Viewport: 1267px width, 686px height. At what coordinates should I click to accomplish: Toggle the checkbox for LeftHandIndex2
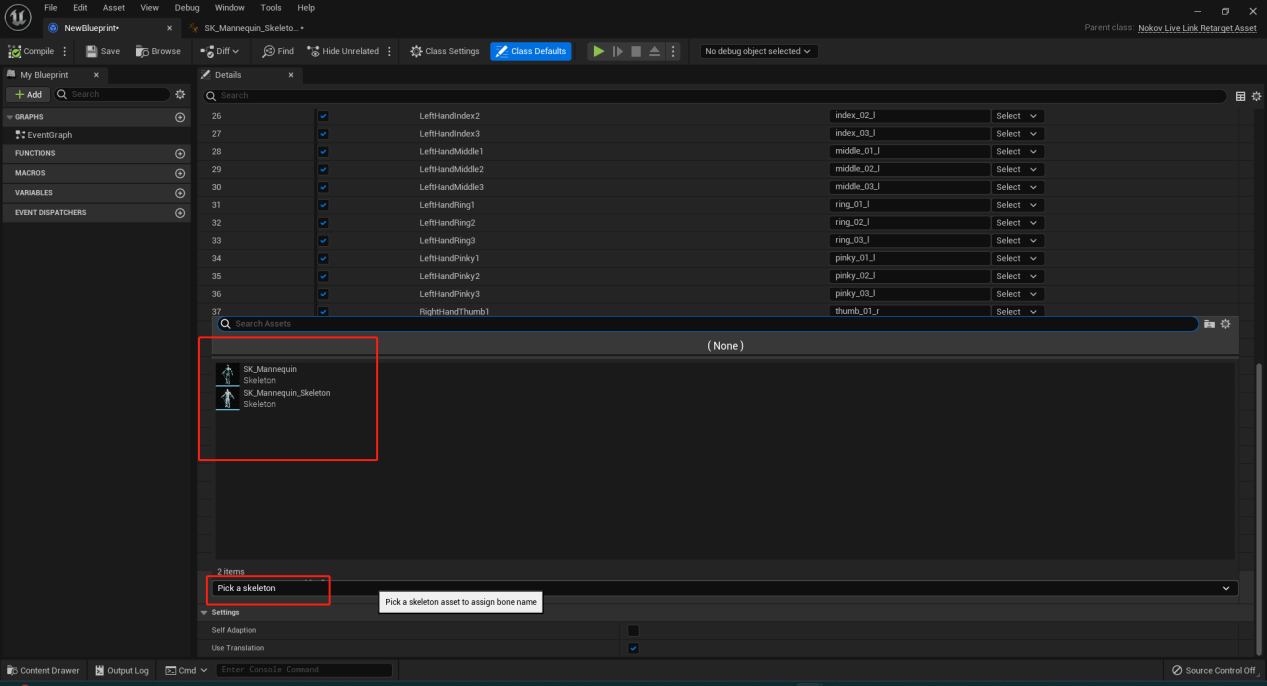point(323,116)
